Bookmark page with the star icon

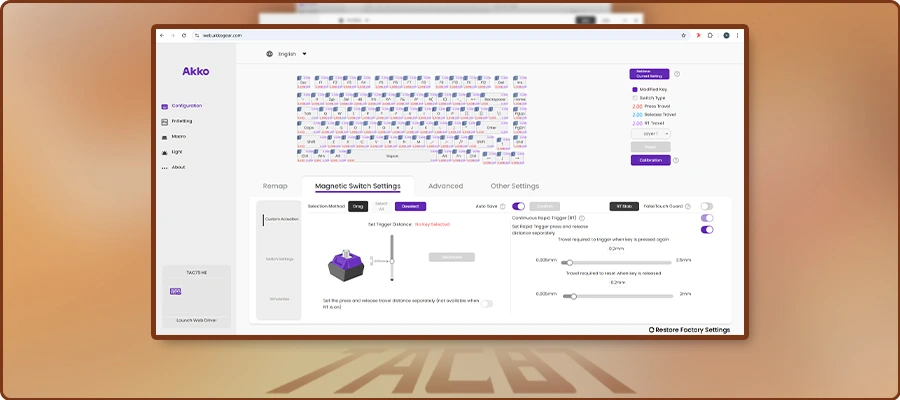(x=684, y=35)
